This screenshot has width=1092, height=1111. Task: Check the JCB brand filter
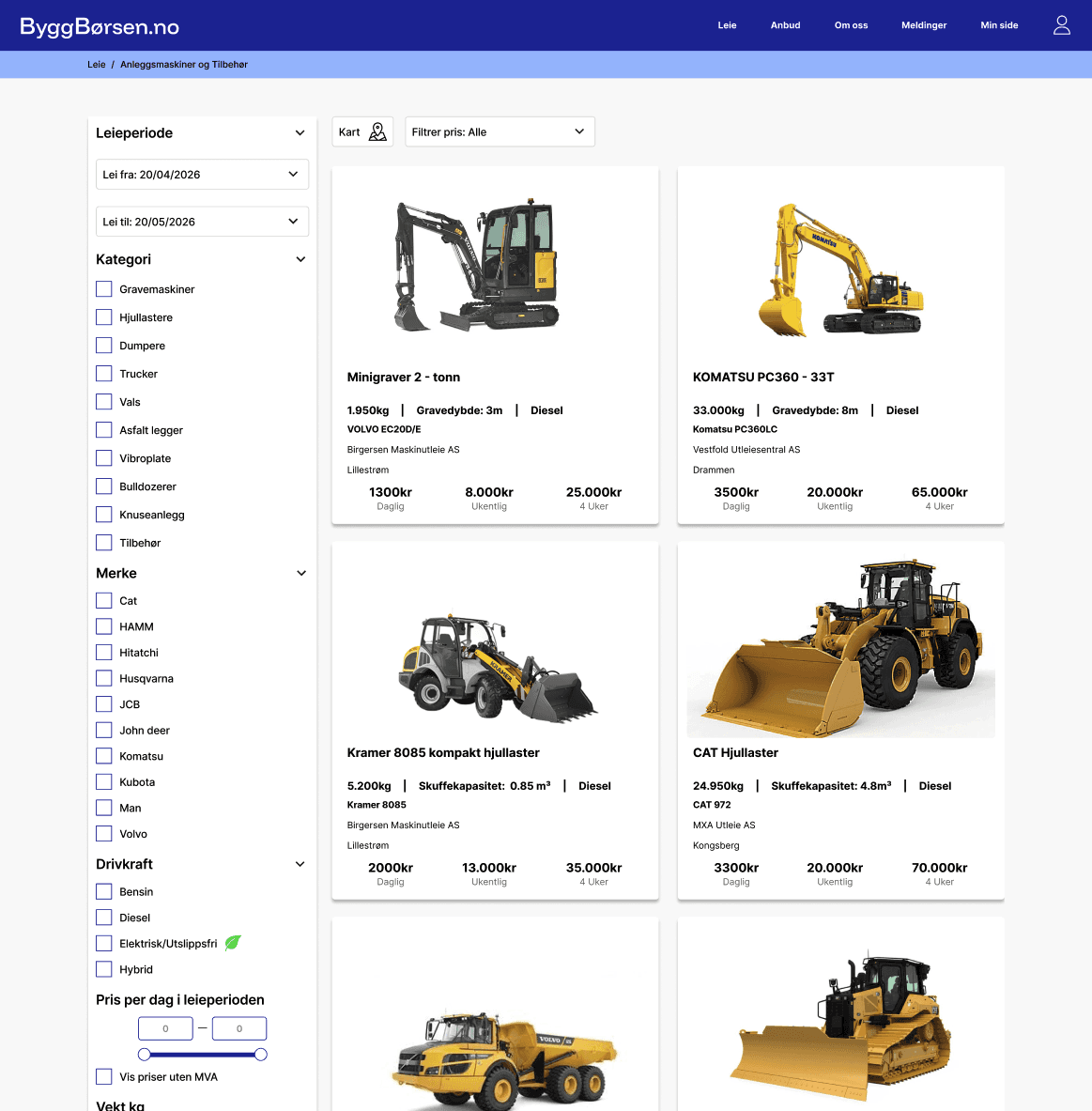(x=104, y=704)
